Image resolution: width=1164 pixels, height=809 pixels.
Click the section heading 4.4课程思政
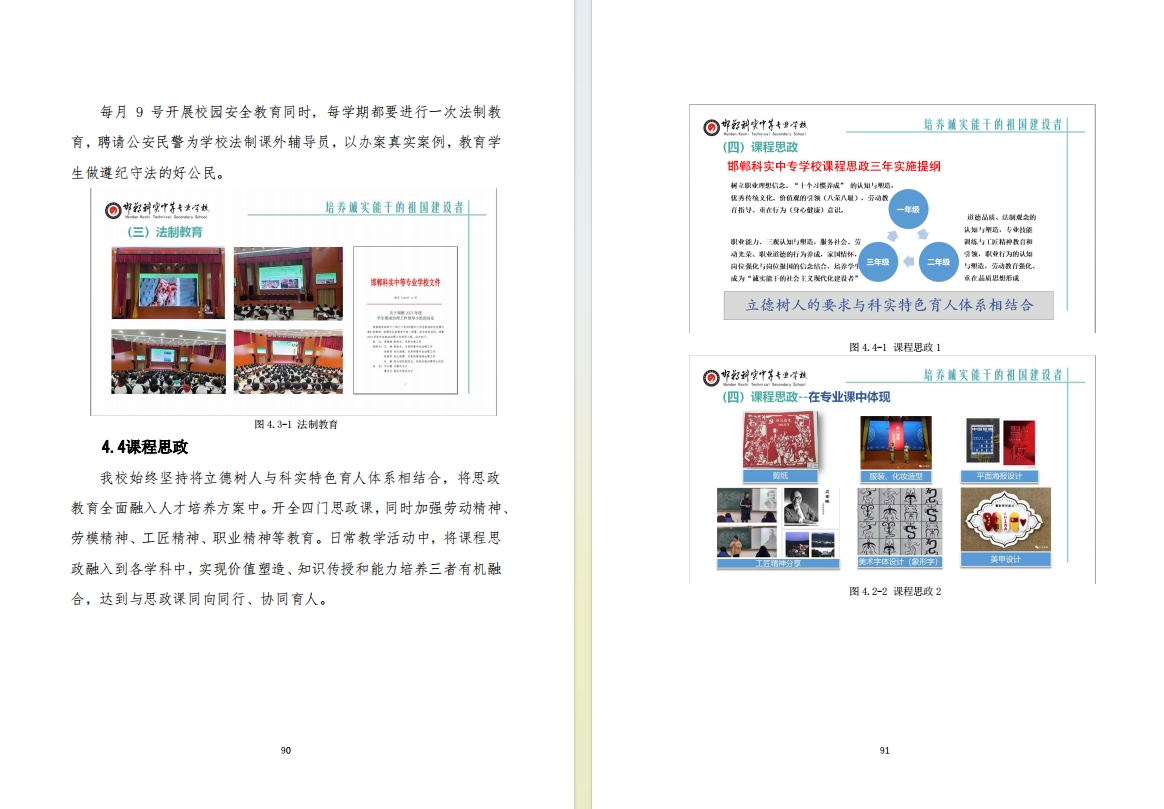pyautogui.click(x=145, y=447)
